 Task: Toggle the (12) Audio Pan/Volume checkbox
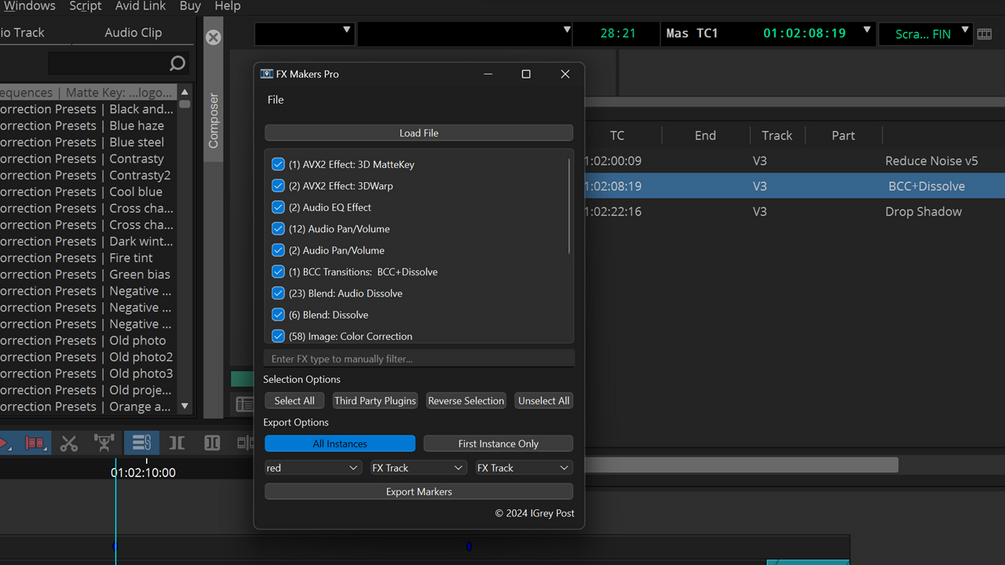[x=278, y=229]
